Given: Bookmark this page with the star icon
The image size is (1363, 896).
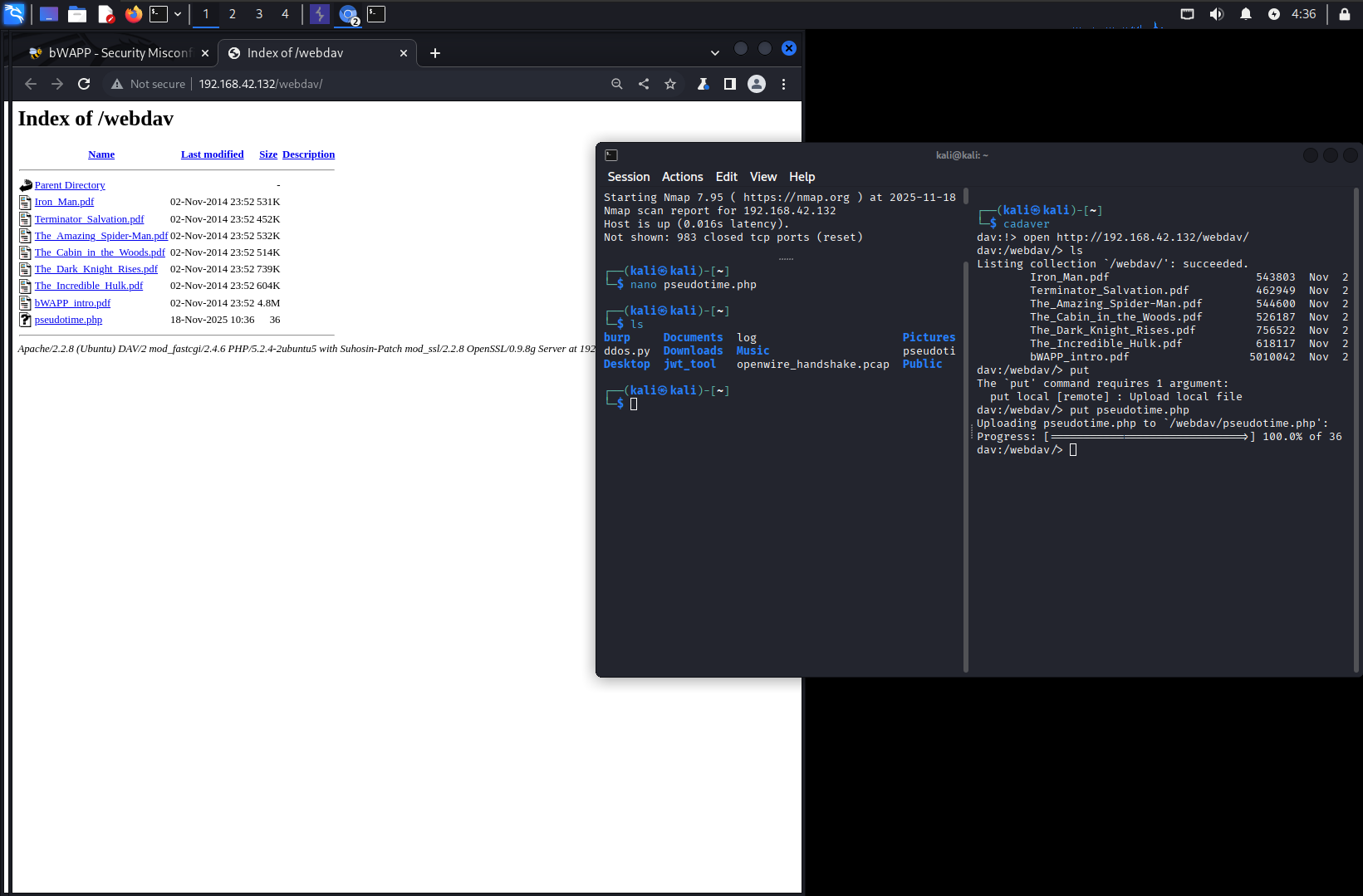Looking at the screenshot, I should [670, 84].
